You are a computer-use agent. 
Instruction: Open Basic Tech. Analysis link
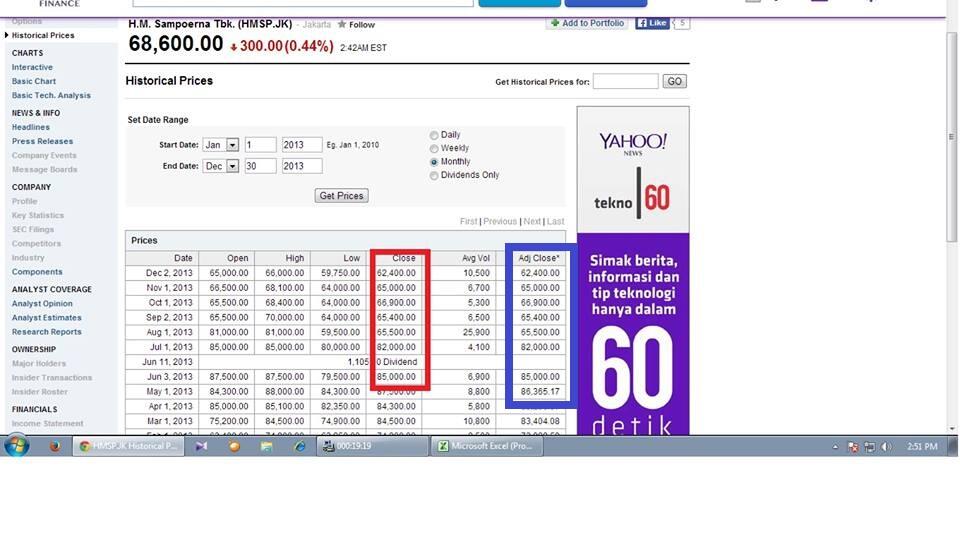pyautogui.click(x=51, y=96)
